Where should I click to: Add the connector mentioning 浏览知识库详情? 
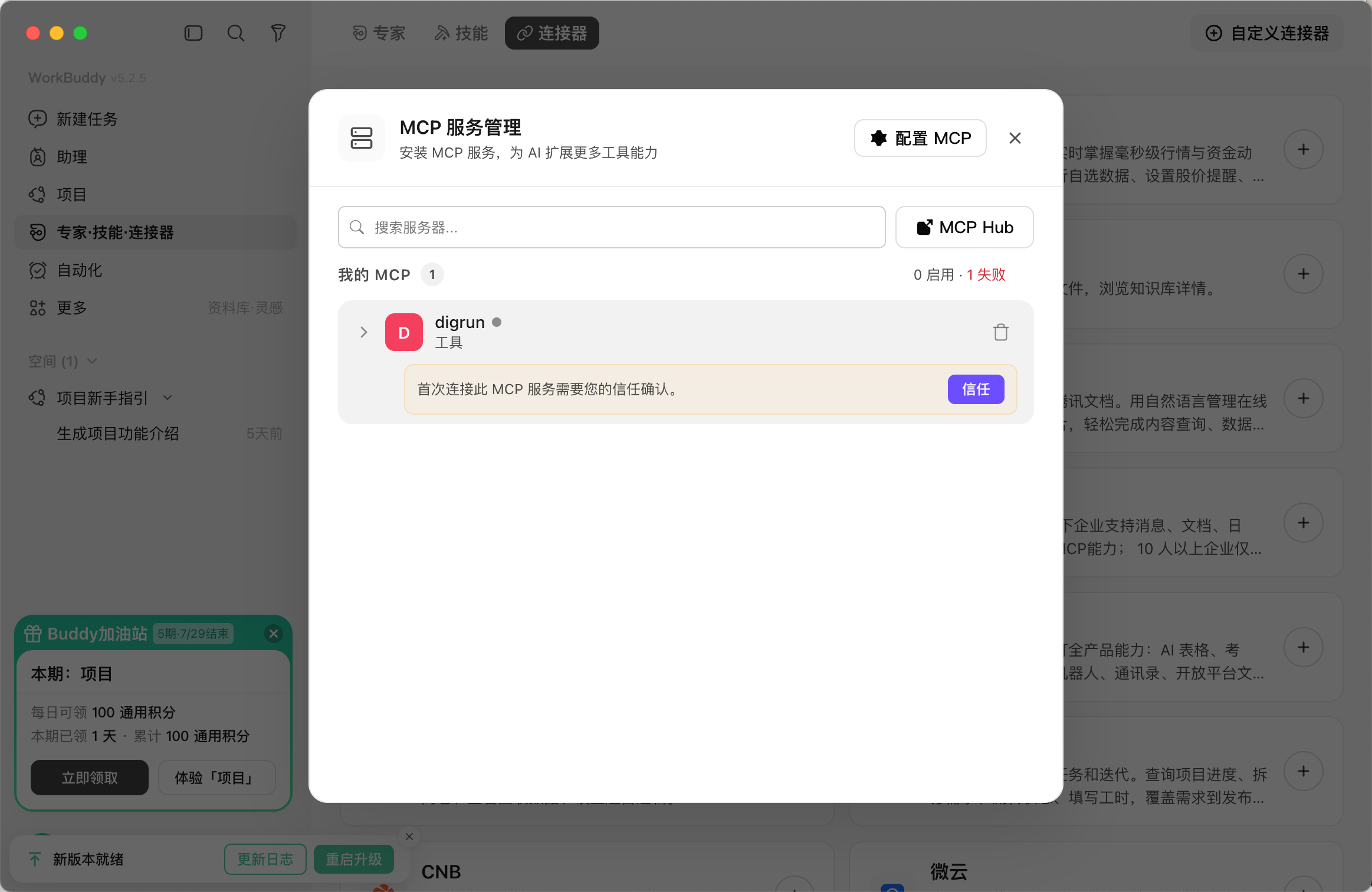point(1304,274)
